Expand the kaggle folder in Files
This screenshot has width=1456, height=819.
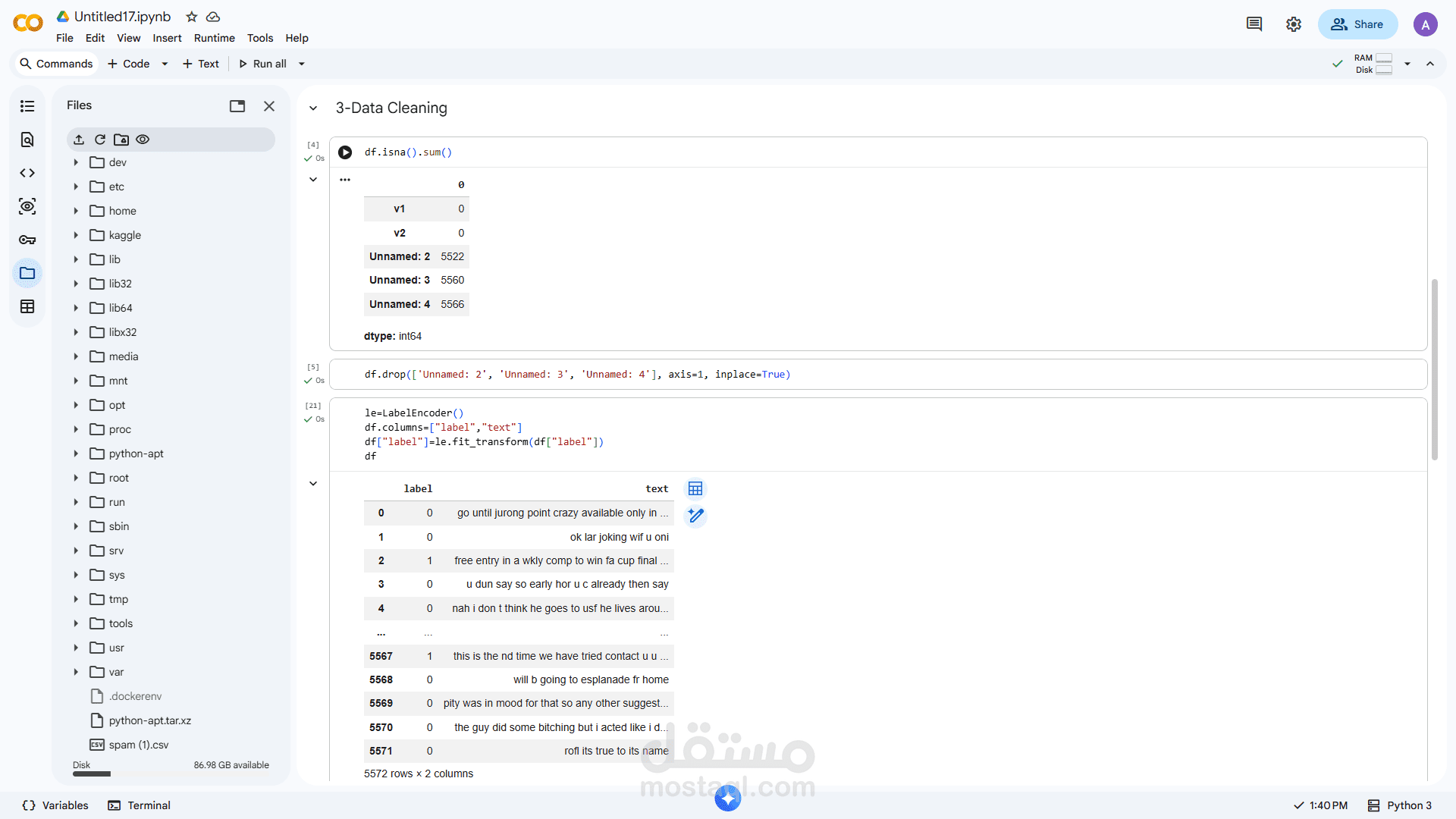coord(76,235)
